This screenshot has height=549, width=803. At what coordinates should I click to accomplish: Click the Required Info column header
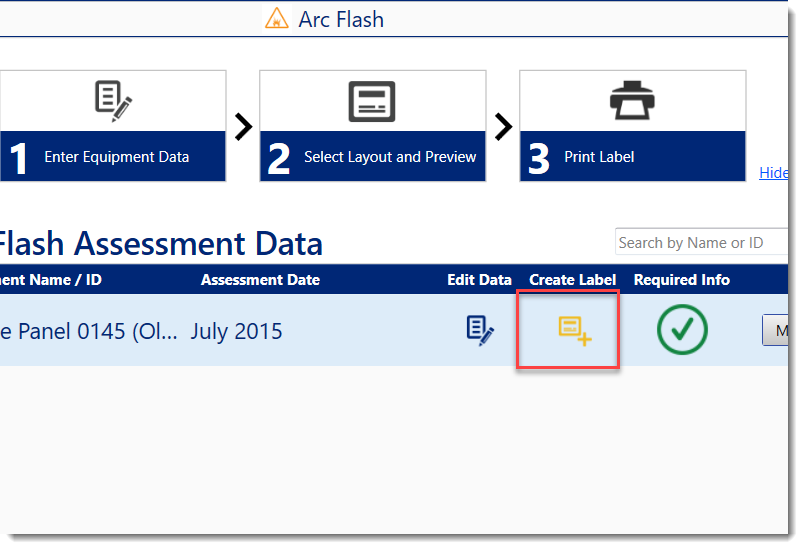click(x=682, y=280)
